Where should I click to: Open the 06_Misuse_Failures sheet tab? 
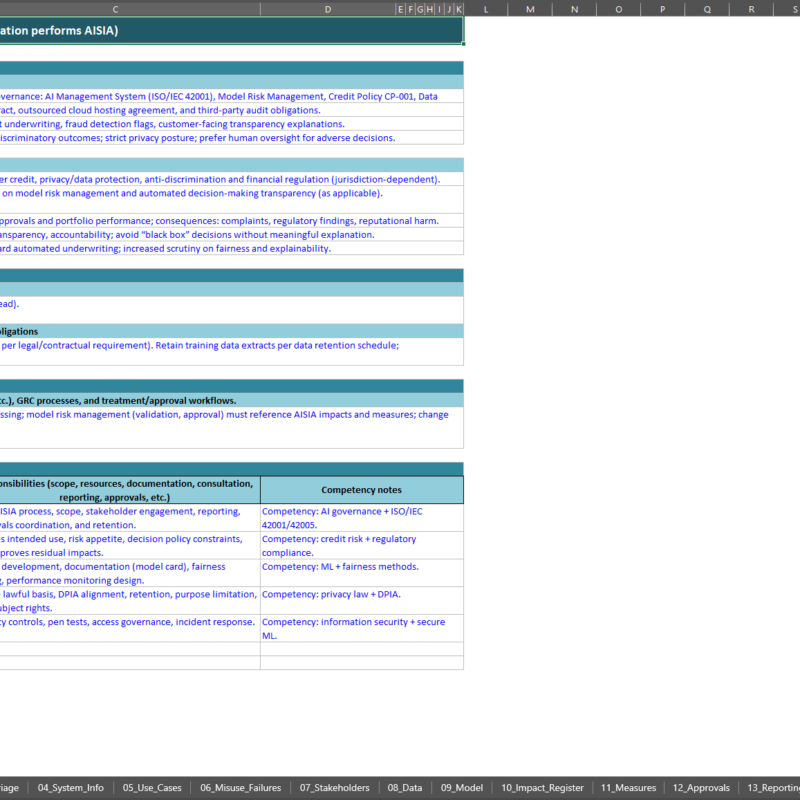pyautogui.click(x=240, y=788)
